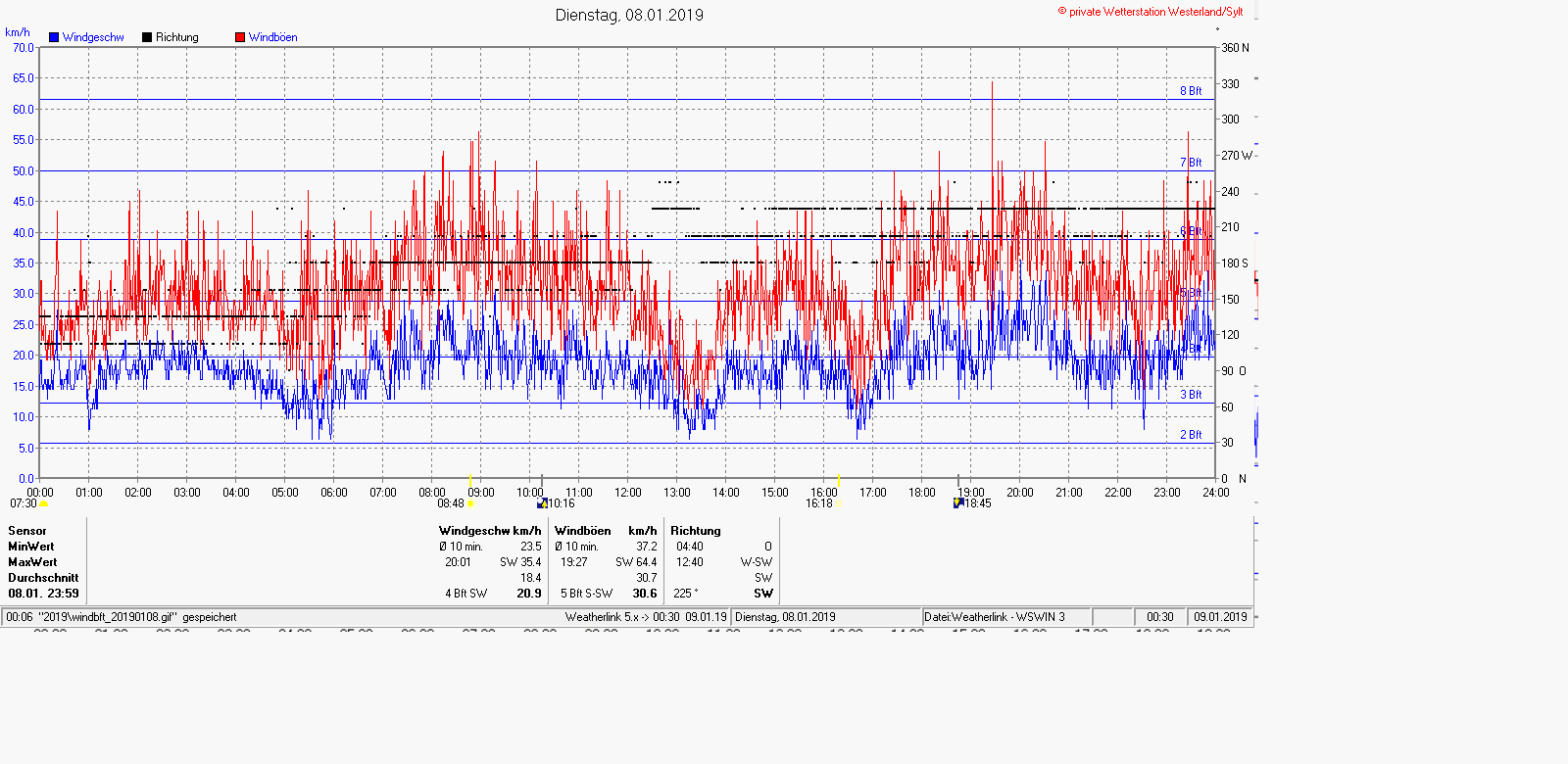The height and width of the screenshot is (764, 1568).
Task: Click the '06:00' time axis label
Action: tap(334, 493)
